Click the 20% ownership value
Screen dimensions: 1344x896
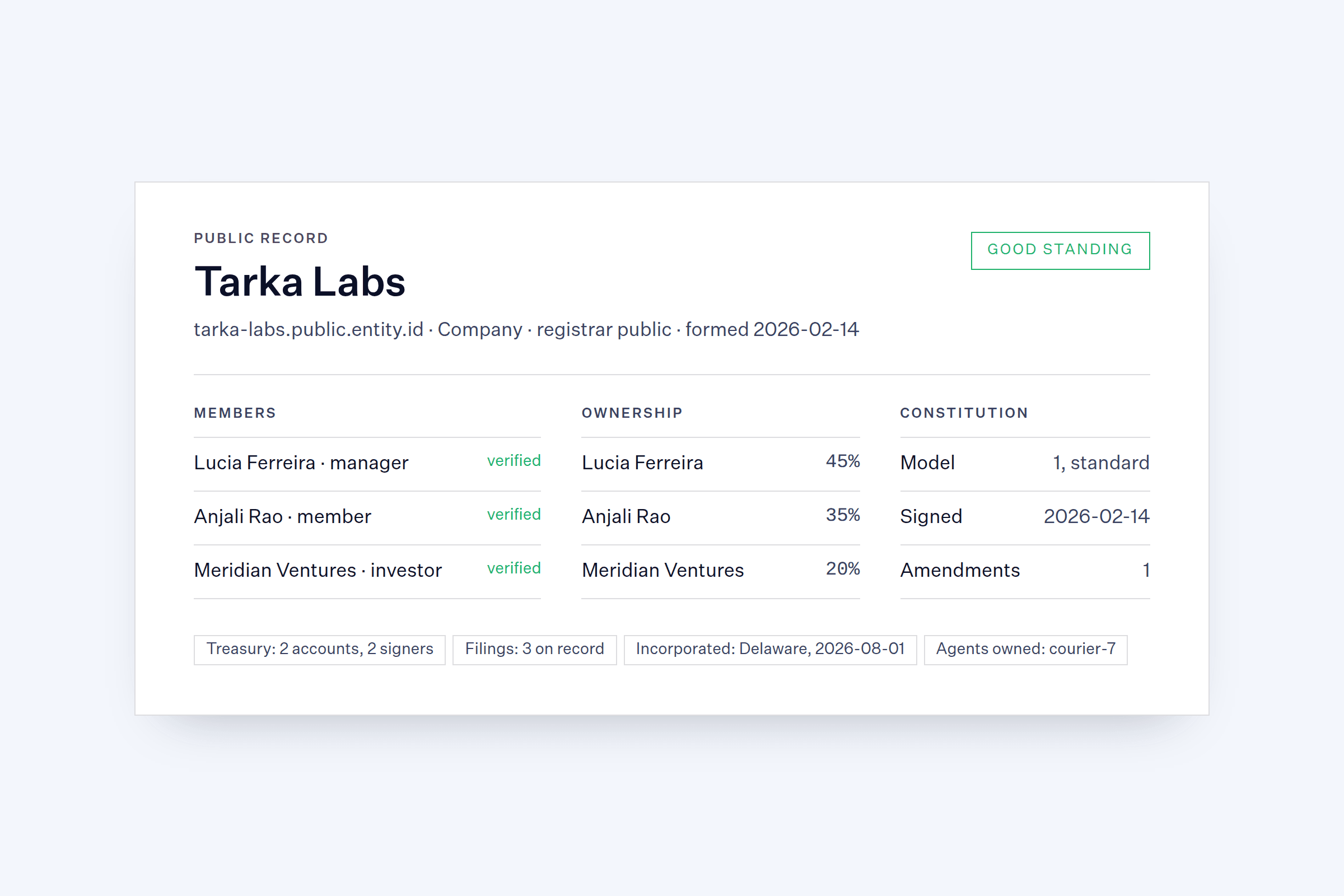pyautogui.click(x=843, y=568)
